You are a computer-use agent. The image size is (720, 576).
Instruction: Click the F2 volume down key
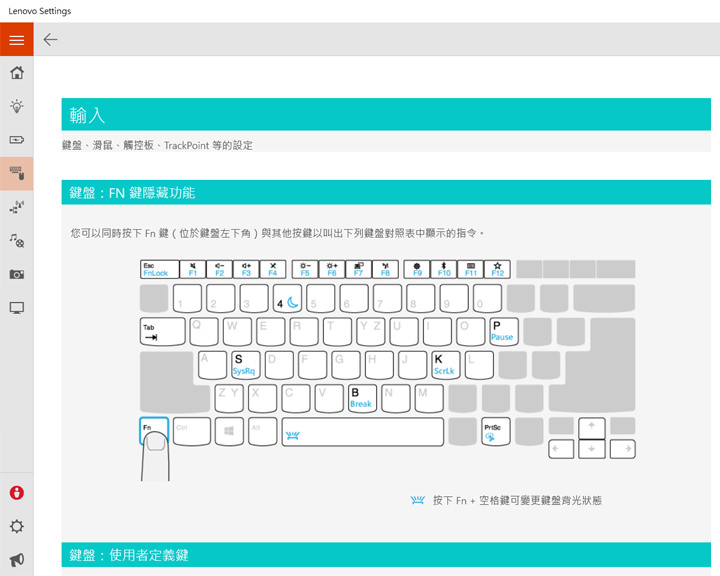point(219,269)
